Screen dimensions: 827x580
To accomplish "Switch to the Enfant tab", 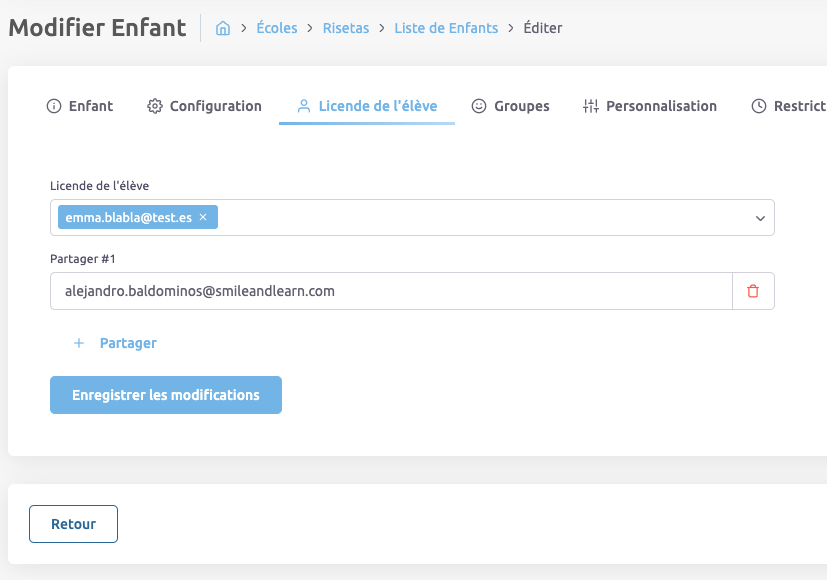I will (80, 106).
